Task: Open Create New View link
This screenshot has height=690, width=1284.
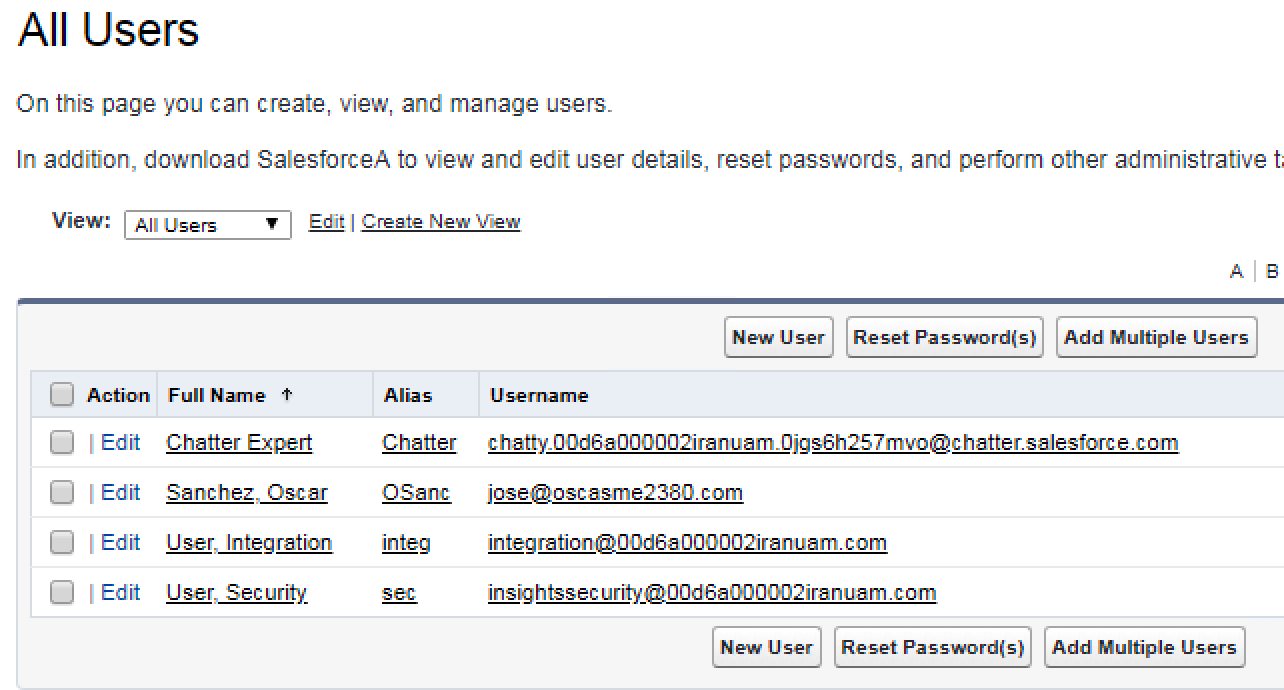Action: pos(441,222)
